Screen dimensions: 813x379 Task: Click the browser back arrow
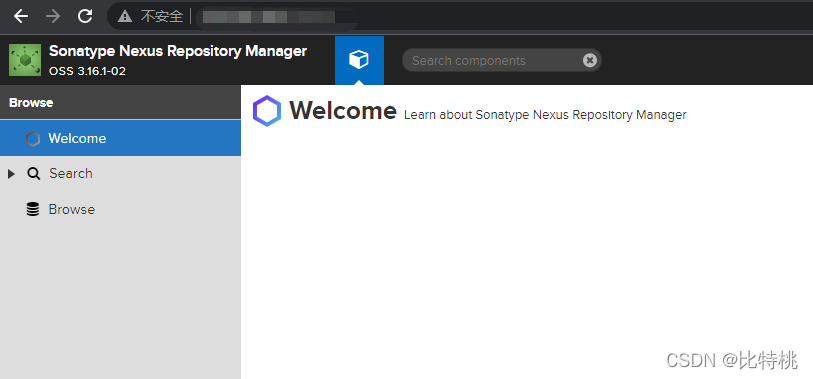click(21, 16)
